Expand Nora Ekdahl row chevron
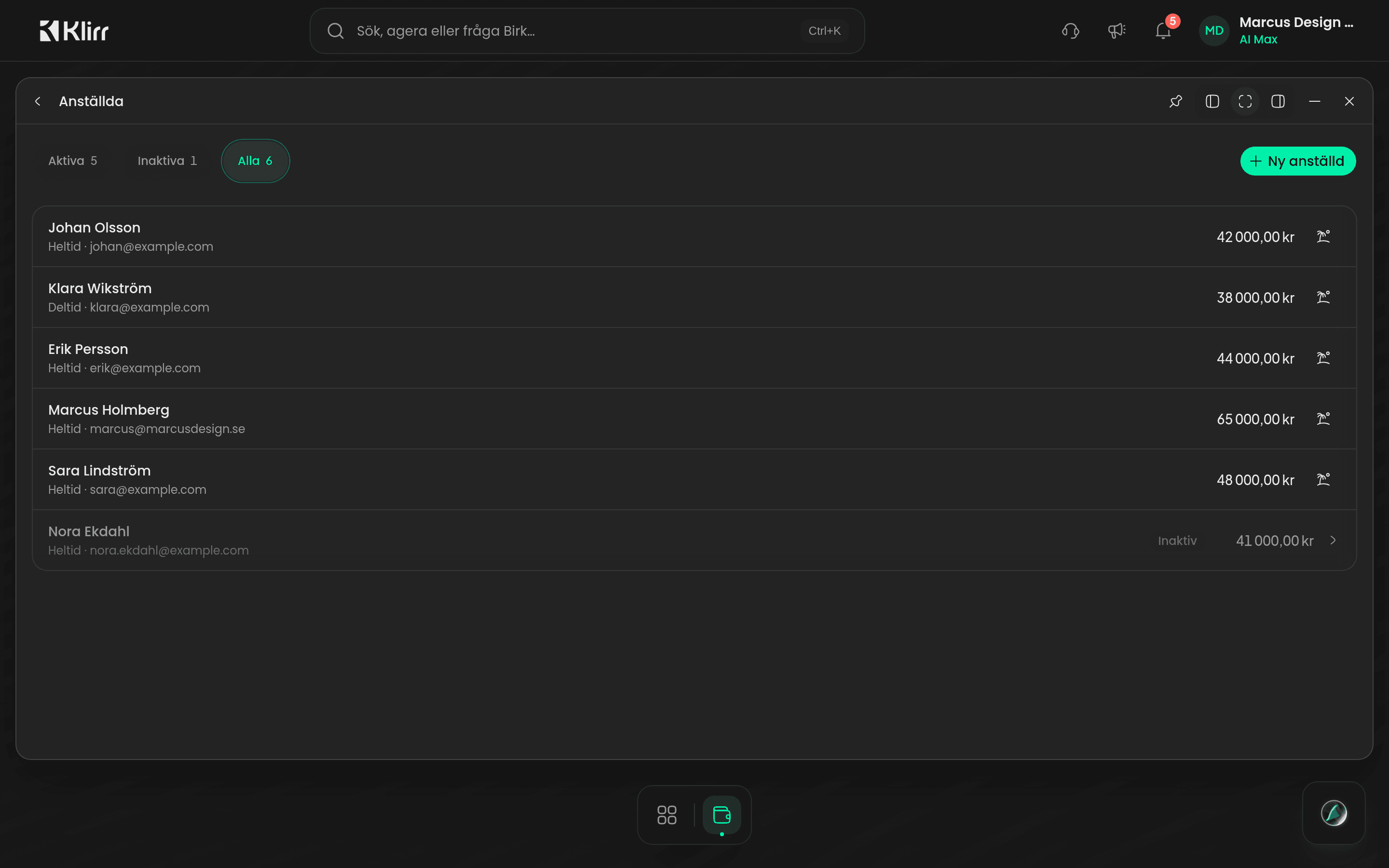Screen dimensions: 1389x868 tap(1333, 541)
